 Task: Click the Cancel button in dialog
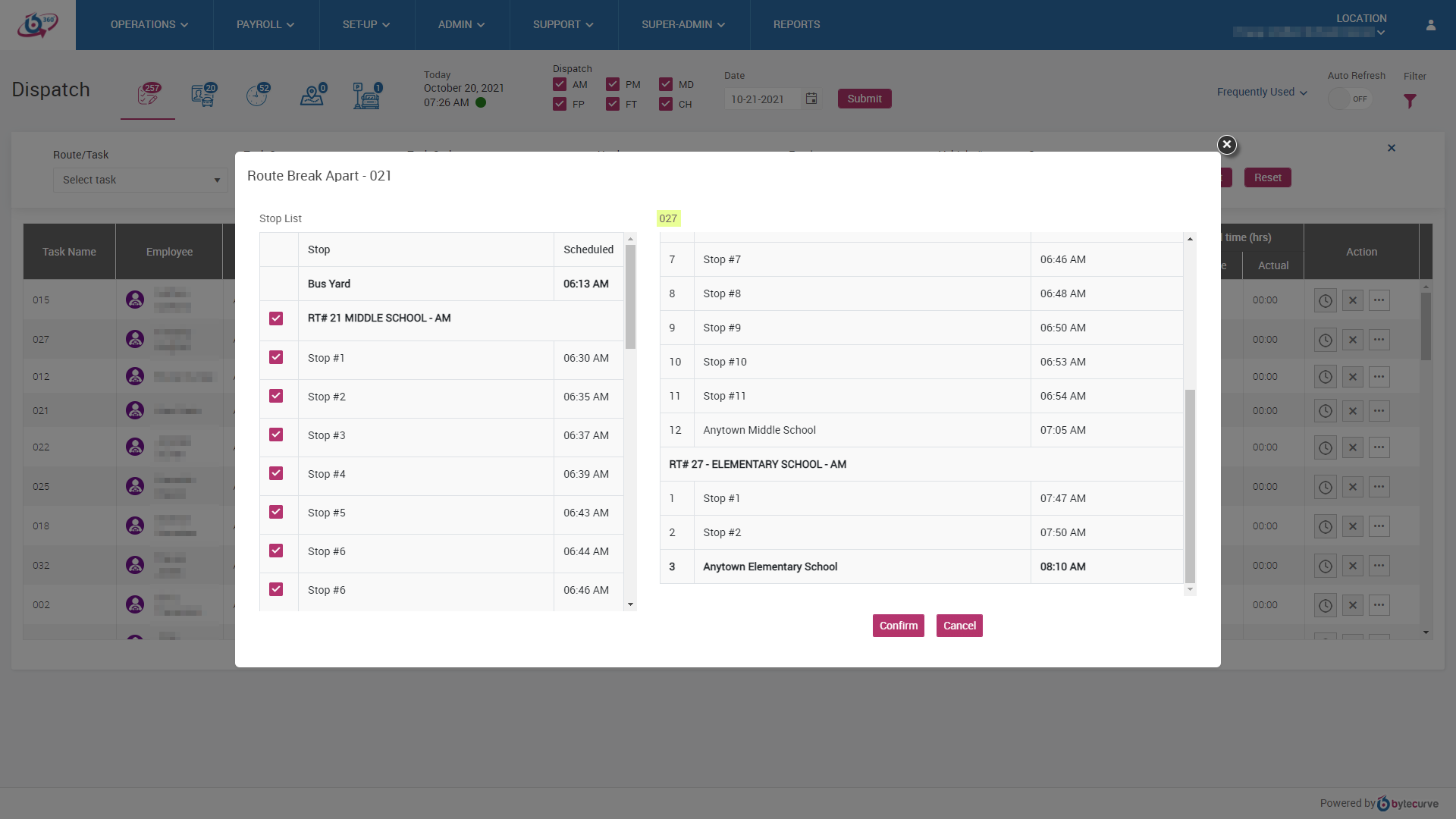(x=959, y=626)
